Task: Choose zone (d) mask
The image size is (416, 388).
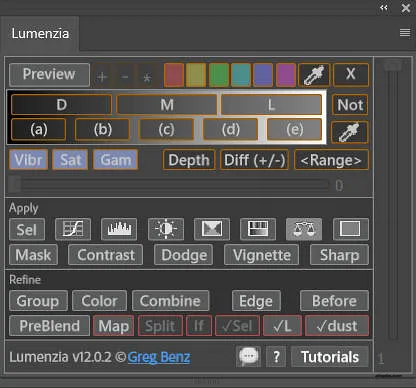Action: click(x=231, y=129)
